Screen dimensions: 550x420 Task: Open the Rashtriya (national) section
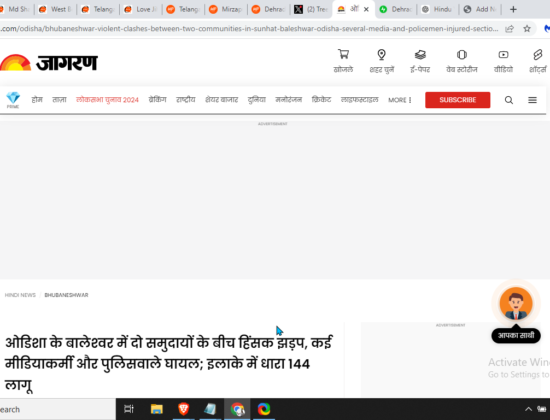(186, 100)
